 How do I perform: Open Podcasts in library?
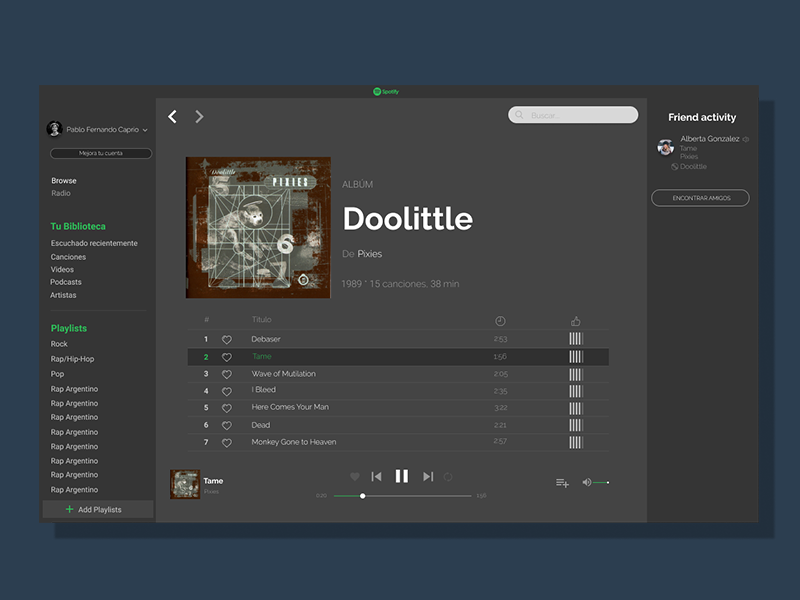coord(66,282)
